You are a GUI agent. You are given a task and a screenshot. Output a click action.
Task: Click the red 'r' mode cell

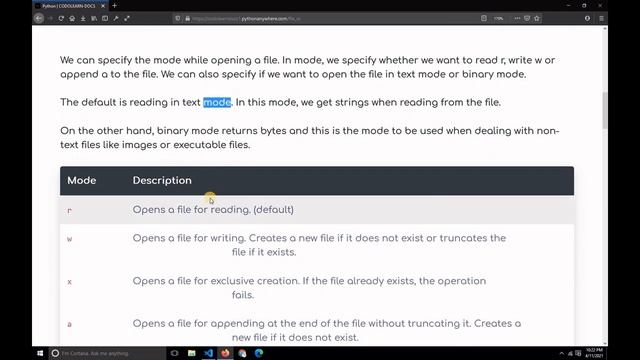click(69, 211)
